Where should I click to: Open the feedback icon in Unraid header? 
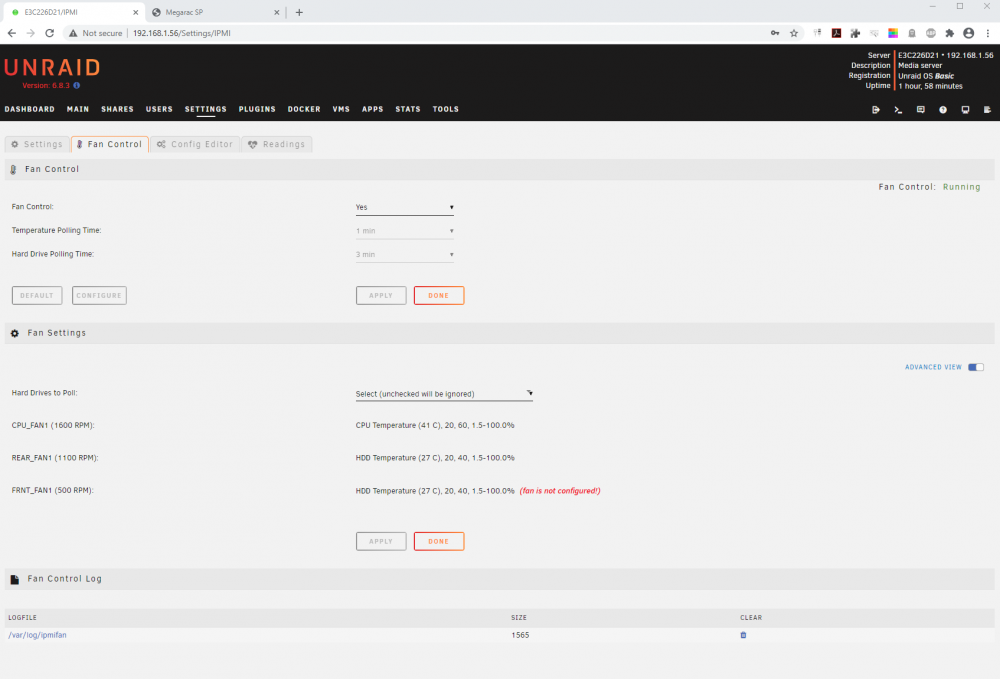coord(920,110)
